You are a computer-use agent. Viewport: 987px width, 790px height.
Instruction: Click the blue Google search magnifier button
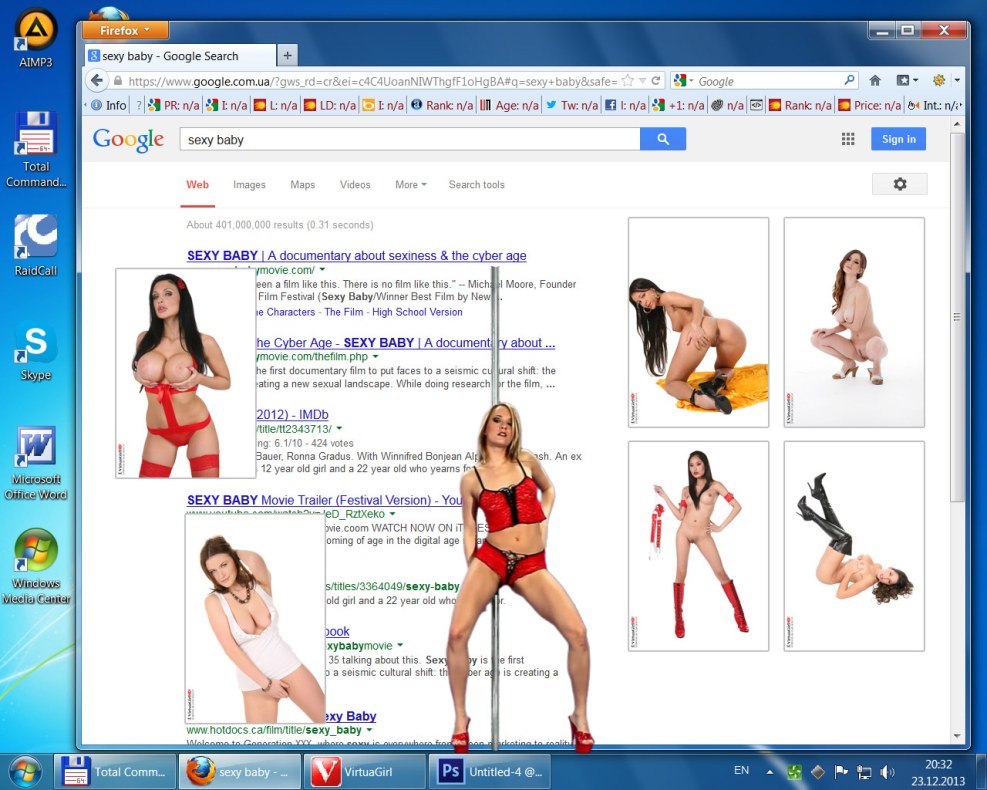pos(662,140)
